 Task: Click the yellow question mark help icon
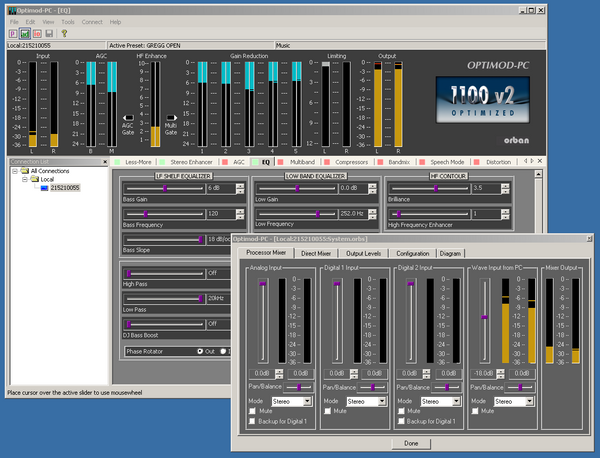coord(64,33)
